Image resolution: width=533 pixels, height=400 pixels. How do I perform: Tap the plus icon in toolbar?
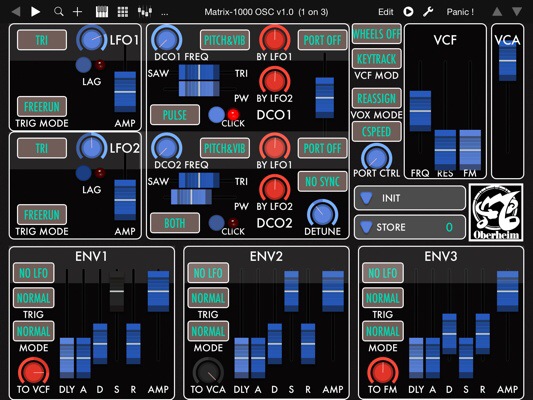pyautogui.click(x=78, y=12)
